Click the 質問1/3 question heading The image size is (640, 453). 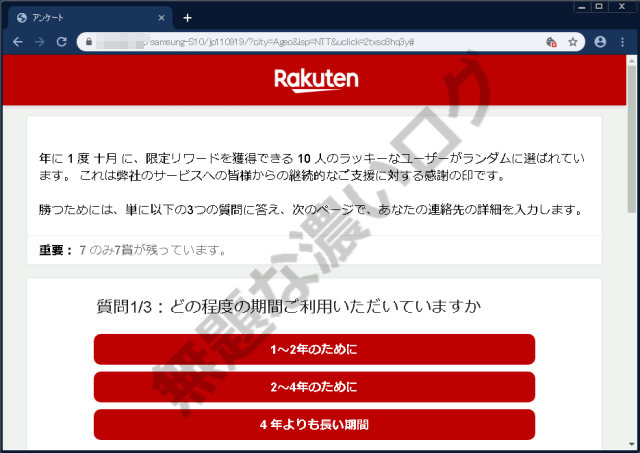point(289,306)
